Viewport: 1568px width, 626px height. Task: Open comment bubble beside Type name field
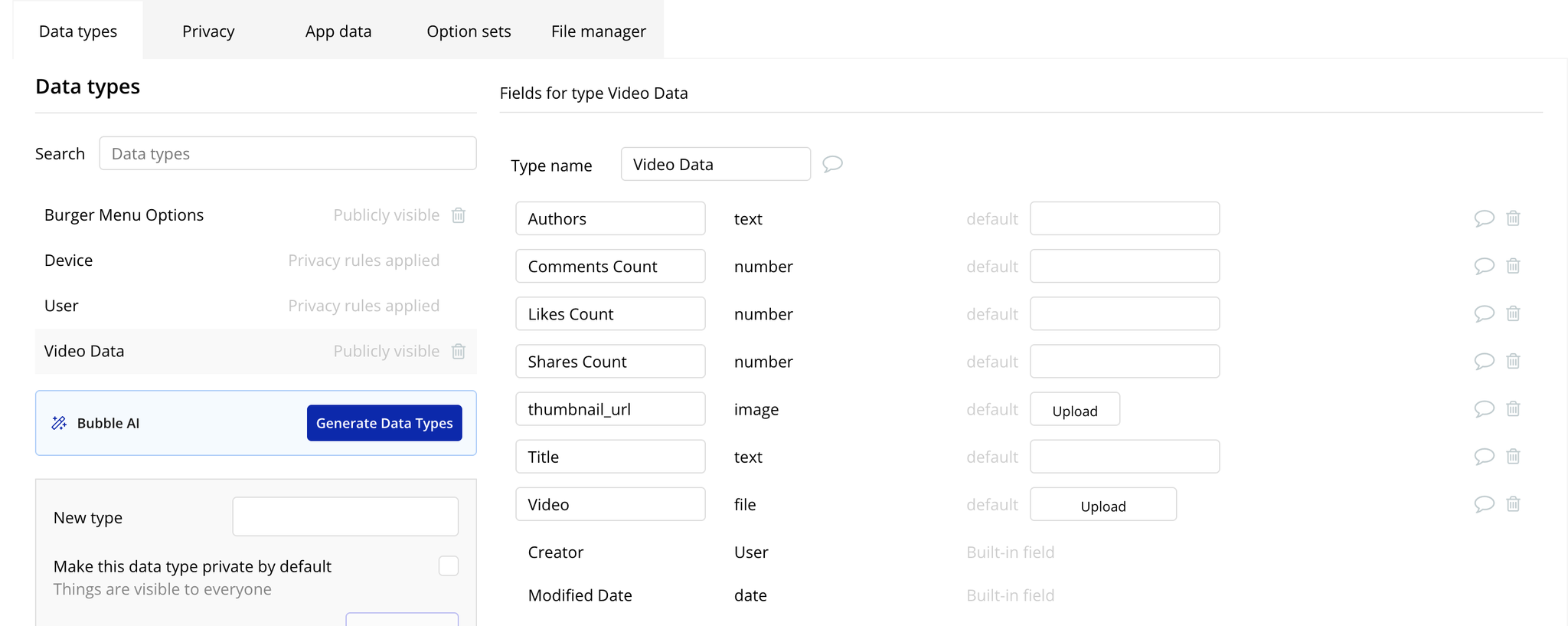832,164
